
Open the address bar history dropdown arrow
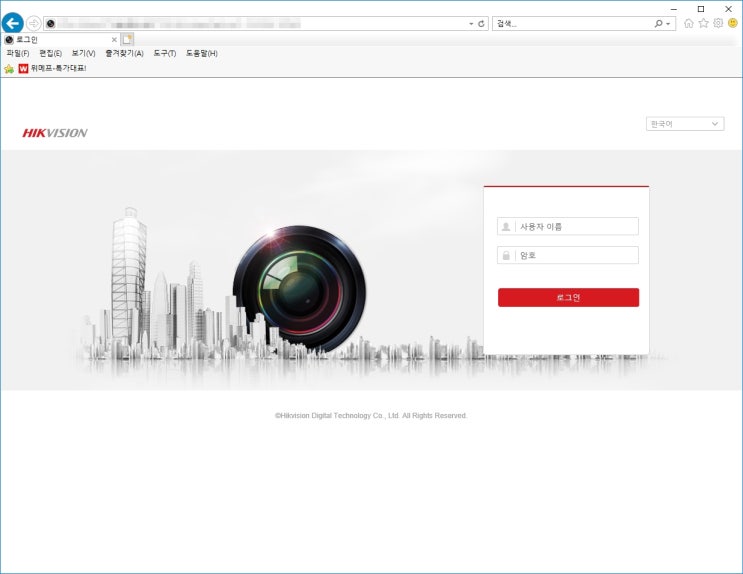click(x=471, y=24)
